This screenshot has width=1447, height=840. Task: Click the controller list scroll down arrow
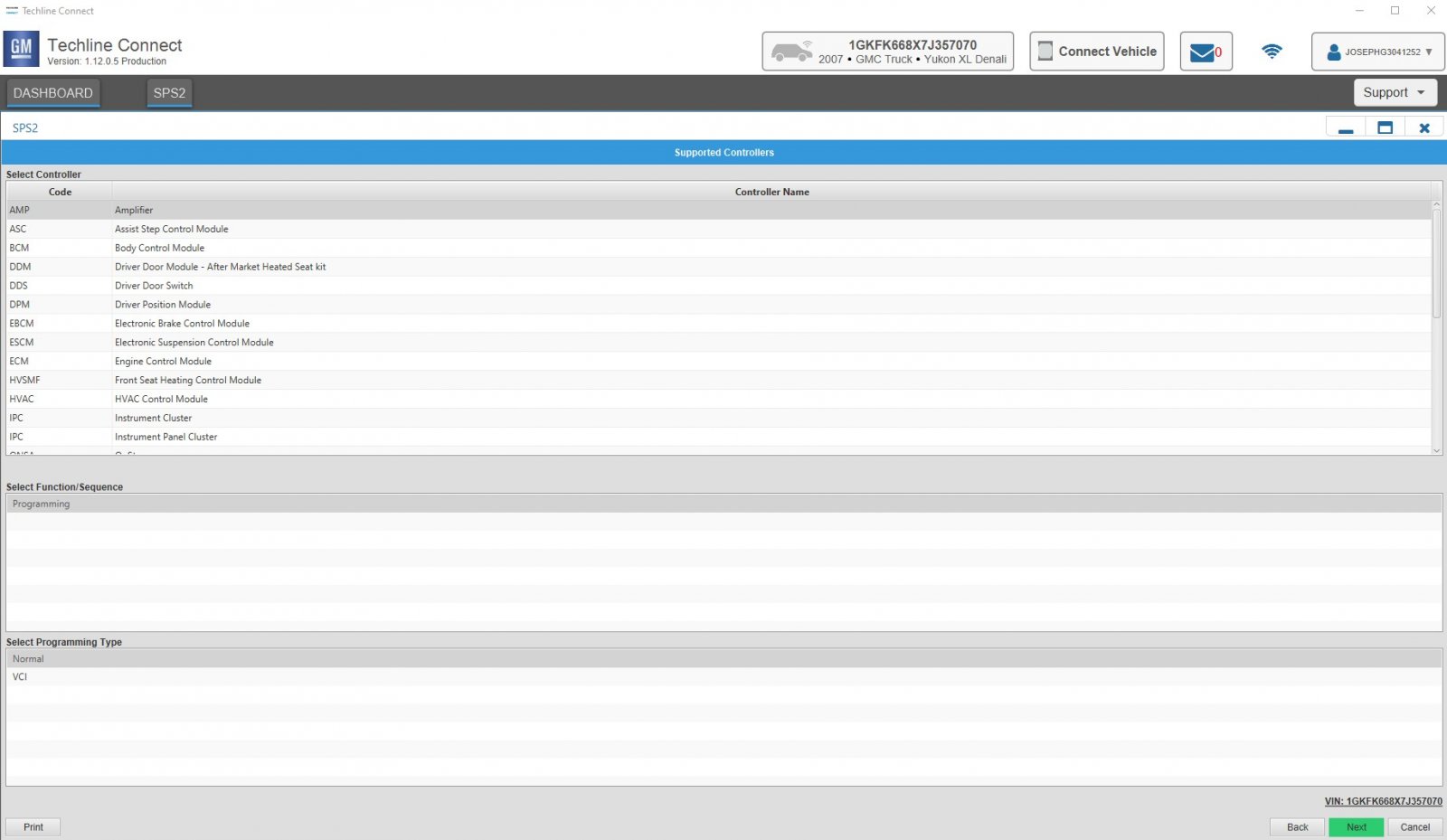[1437, 450]
